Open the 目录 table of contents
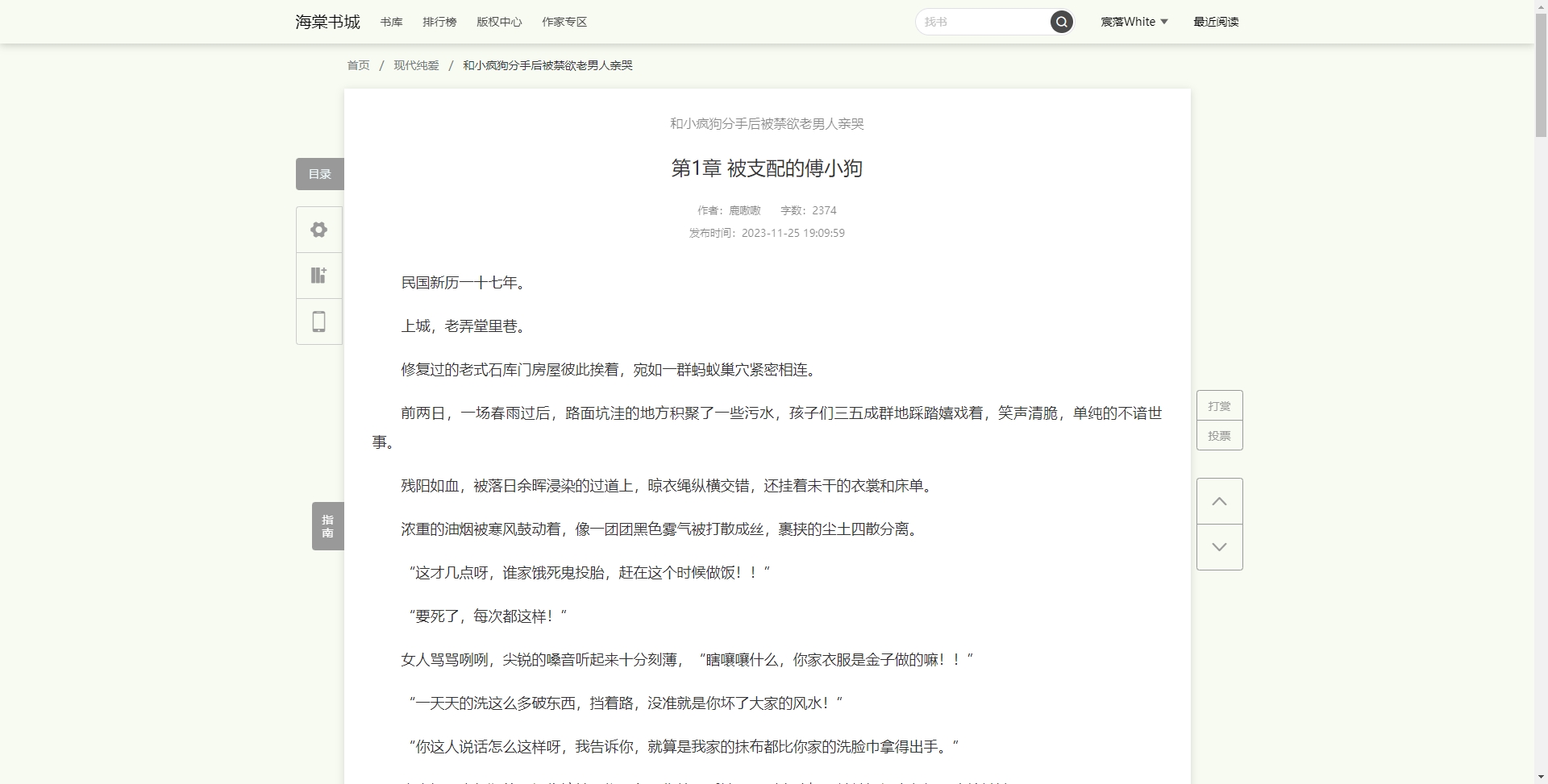1548x784 pixels. click(x=320, y=174)
